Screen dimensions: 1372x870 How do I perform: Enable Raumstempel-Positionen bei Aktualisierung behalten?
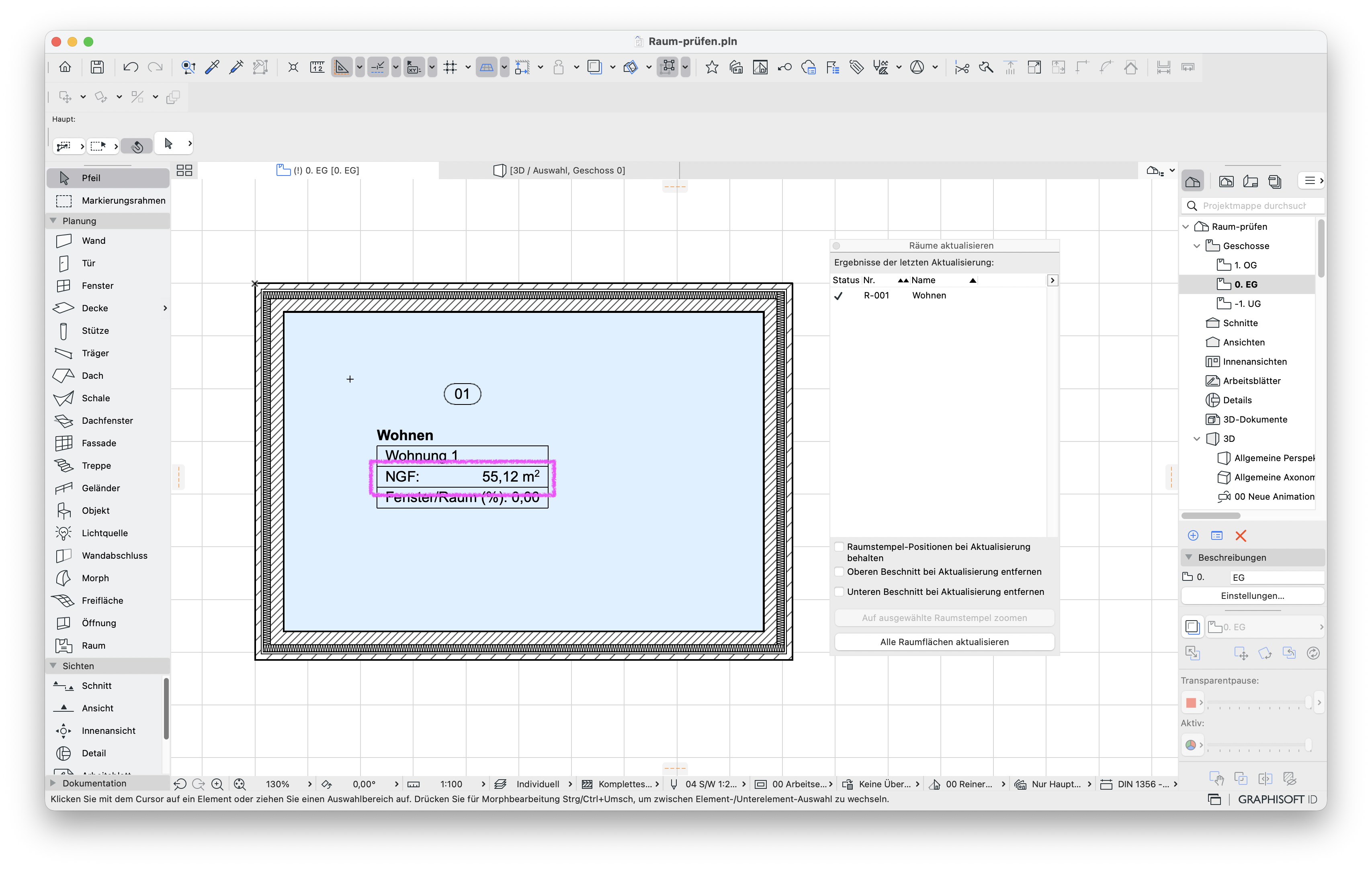[x=839, y=547]
